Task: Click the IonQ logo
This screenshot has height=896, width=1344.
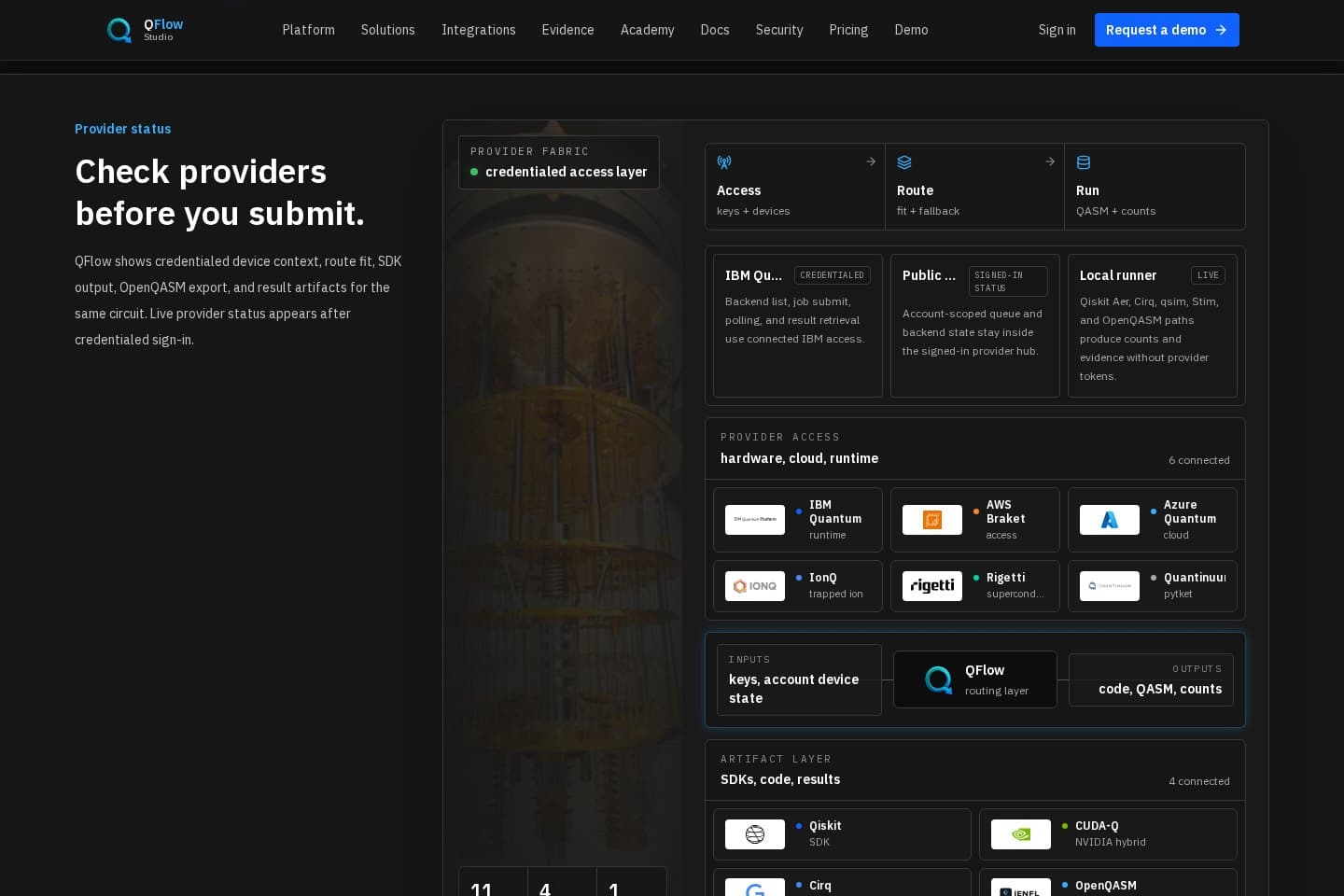Action: click(755, 586)
